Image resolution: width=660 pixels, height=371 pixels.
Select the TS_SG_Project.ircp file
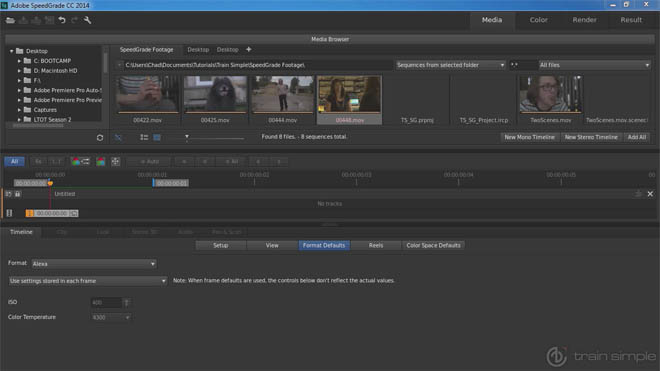tap(484, 99)
